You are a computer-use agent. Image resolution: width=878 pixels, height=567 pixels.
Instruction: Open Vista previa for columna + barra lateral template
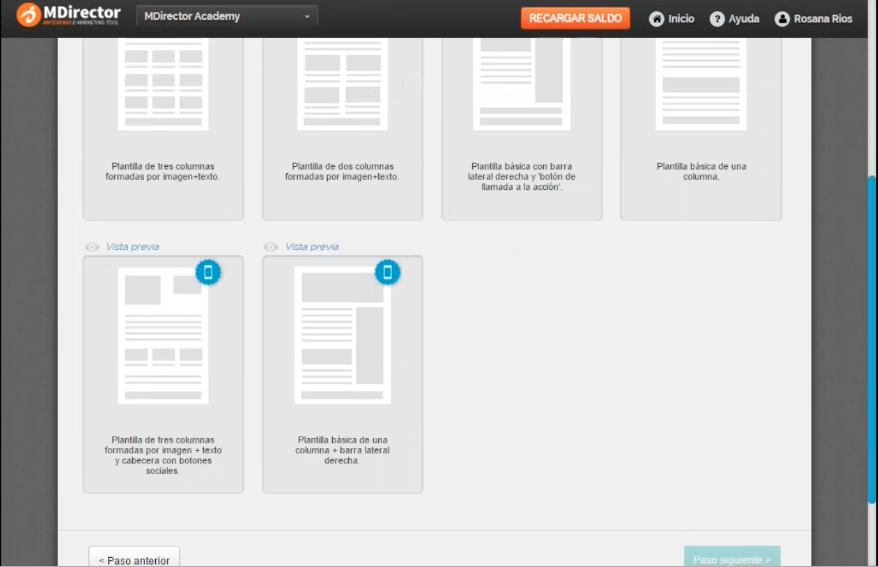(312, 247)
